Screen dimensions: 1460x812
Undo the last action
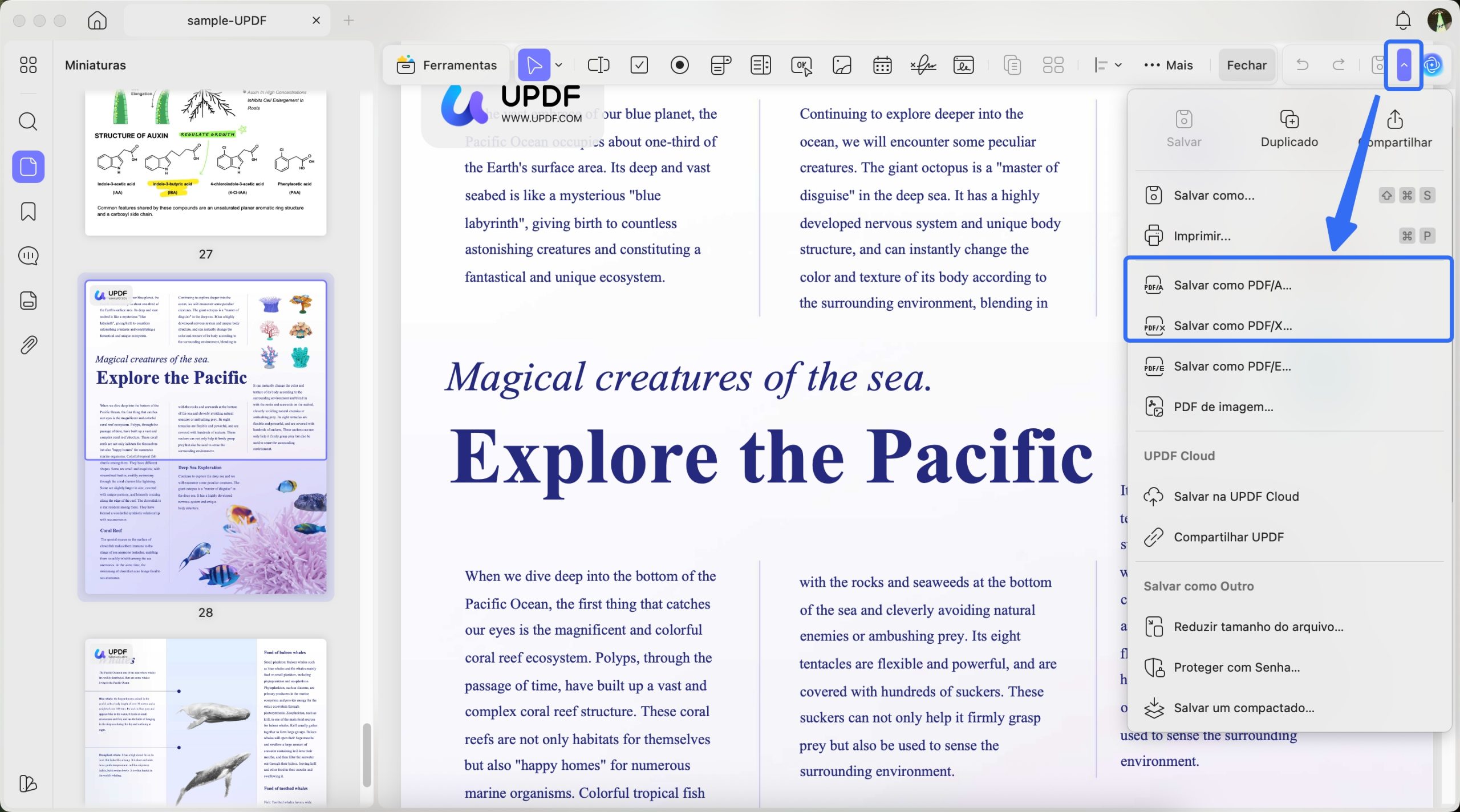[x=1303, y=64]
